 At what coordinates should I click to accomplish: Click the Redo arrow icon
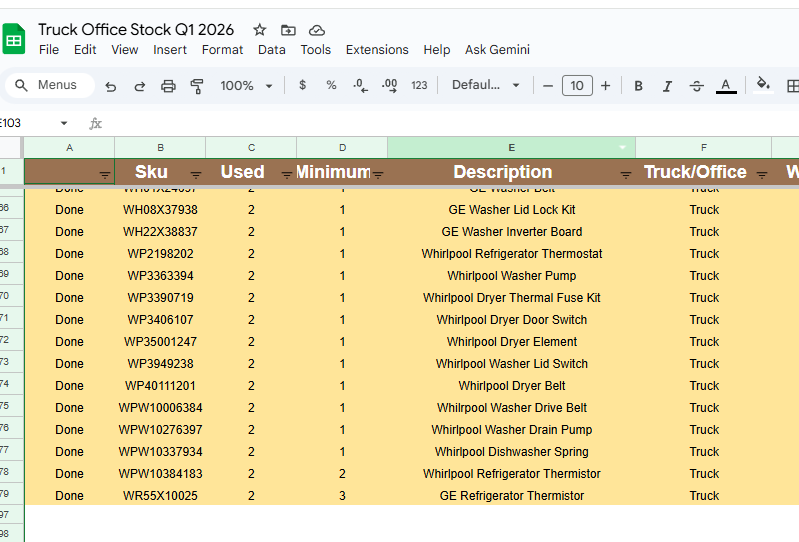coord(139,86)
